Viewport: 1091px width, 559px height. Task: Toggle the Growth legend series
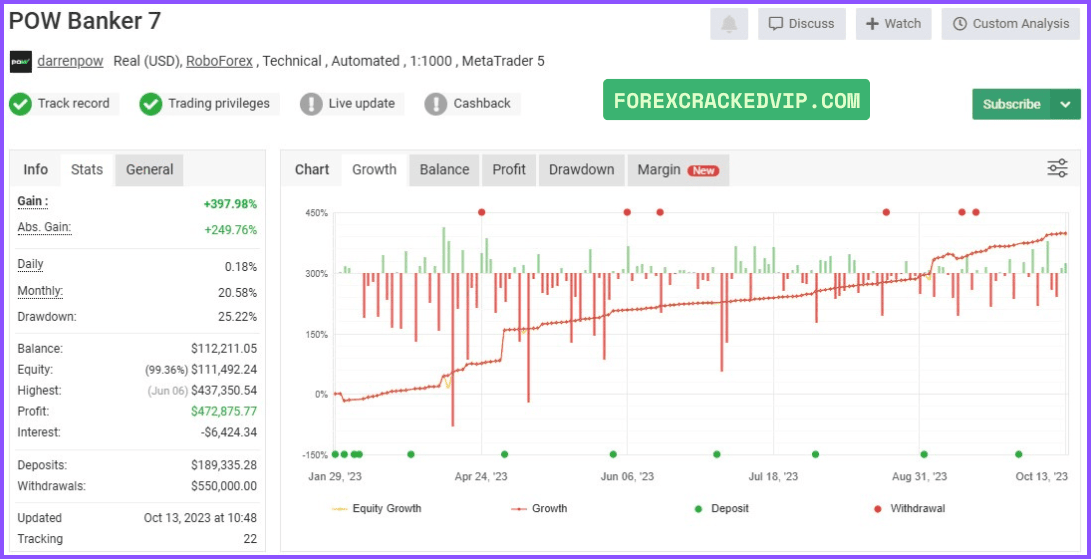(x=539, y=509)
